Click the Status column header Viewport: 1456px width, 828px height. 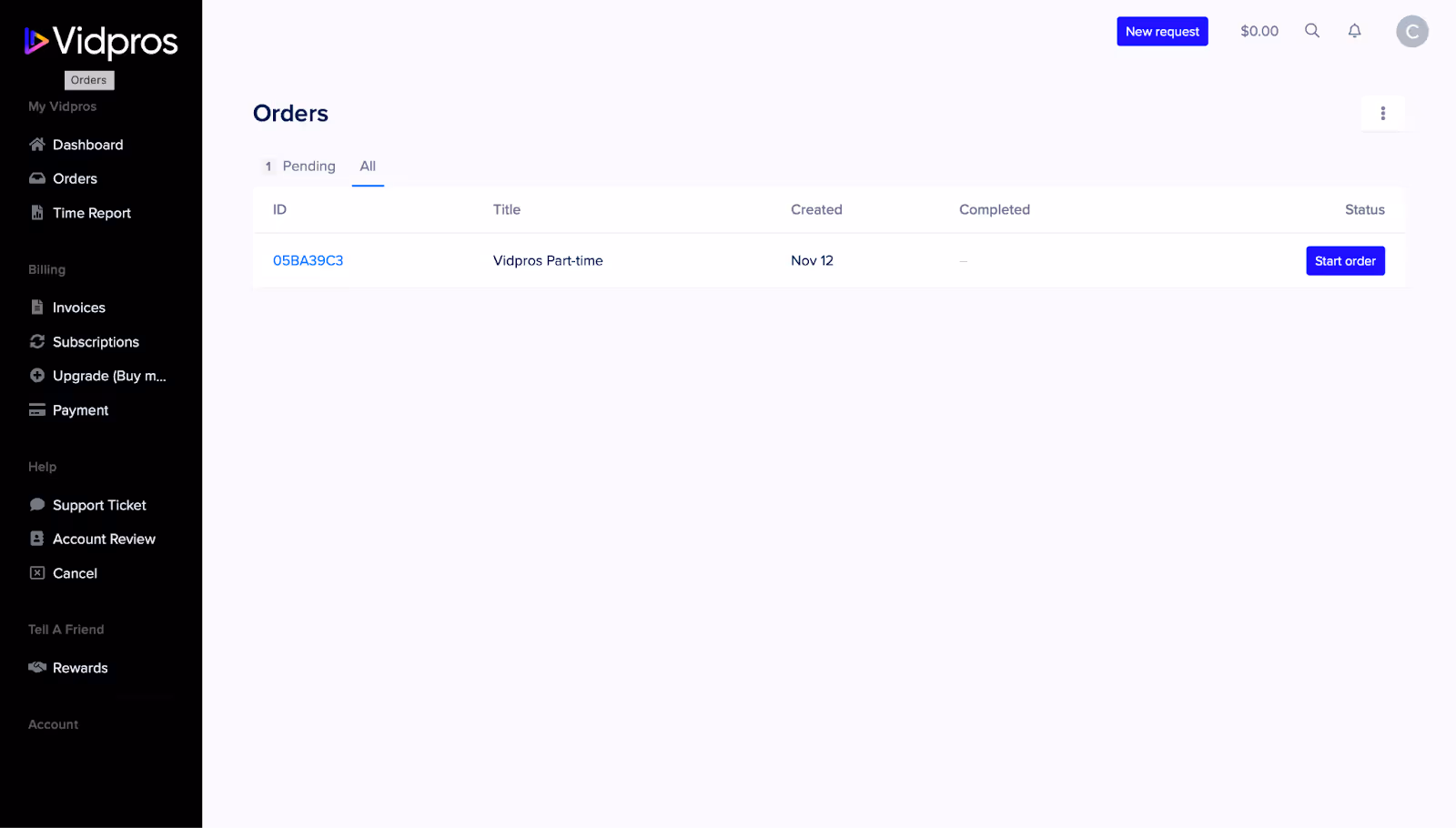tap(1365, 209)
